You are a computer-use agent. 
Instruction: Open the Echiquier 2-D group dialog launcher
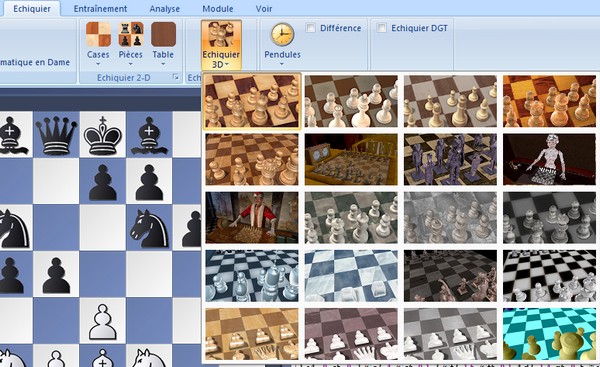176,77
